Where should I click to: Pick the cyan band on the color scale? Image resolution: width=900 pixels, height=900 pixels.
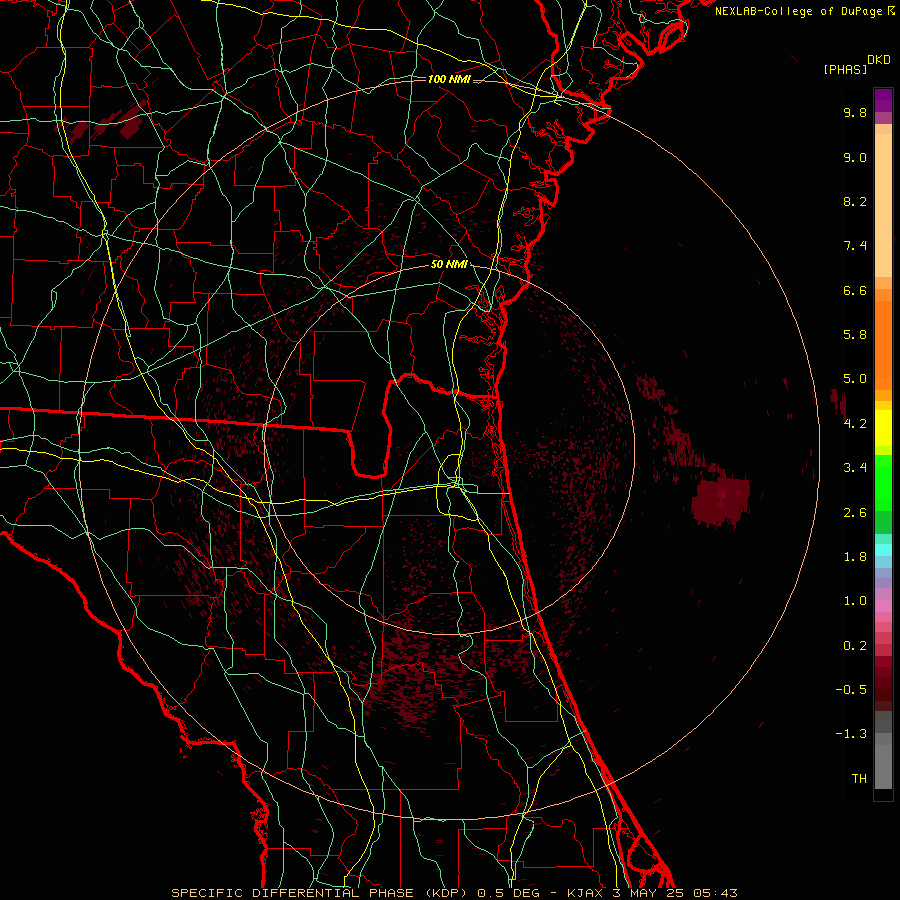click(x=883, y=550)
